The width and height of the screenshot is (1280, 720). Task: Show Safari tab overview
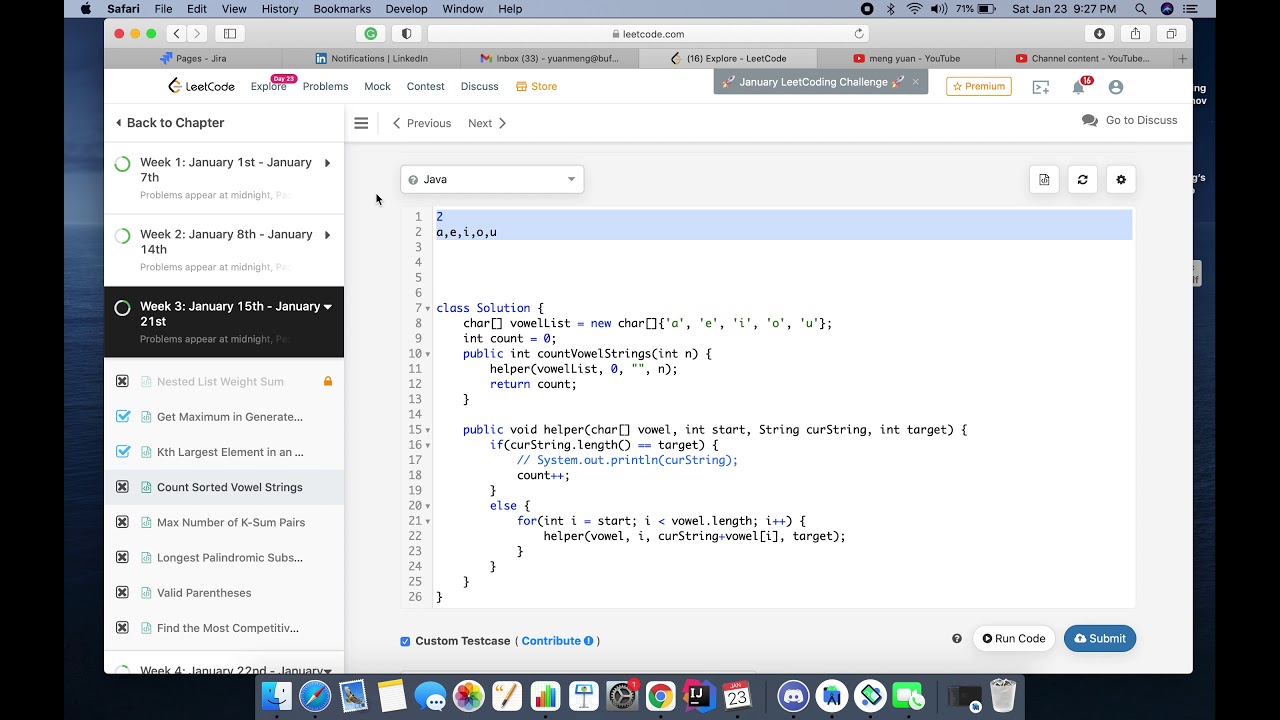coord(1170,34)
